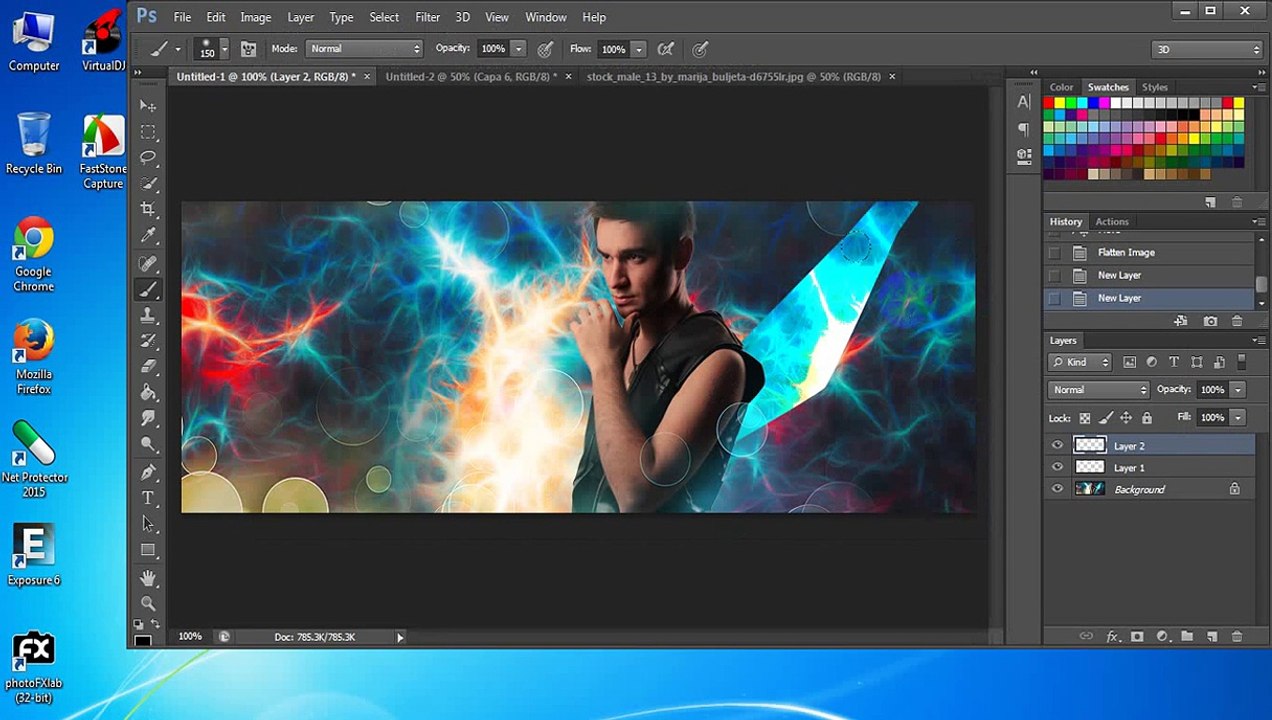The image size is (1272, 720).
Task: Select the Rectangular Marquee tool
Action: (x=148, y=131)
